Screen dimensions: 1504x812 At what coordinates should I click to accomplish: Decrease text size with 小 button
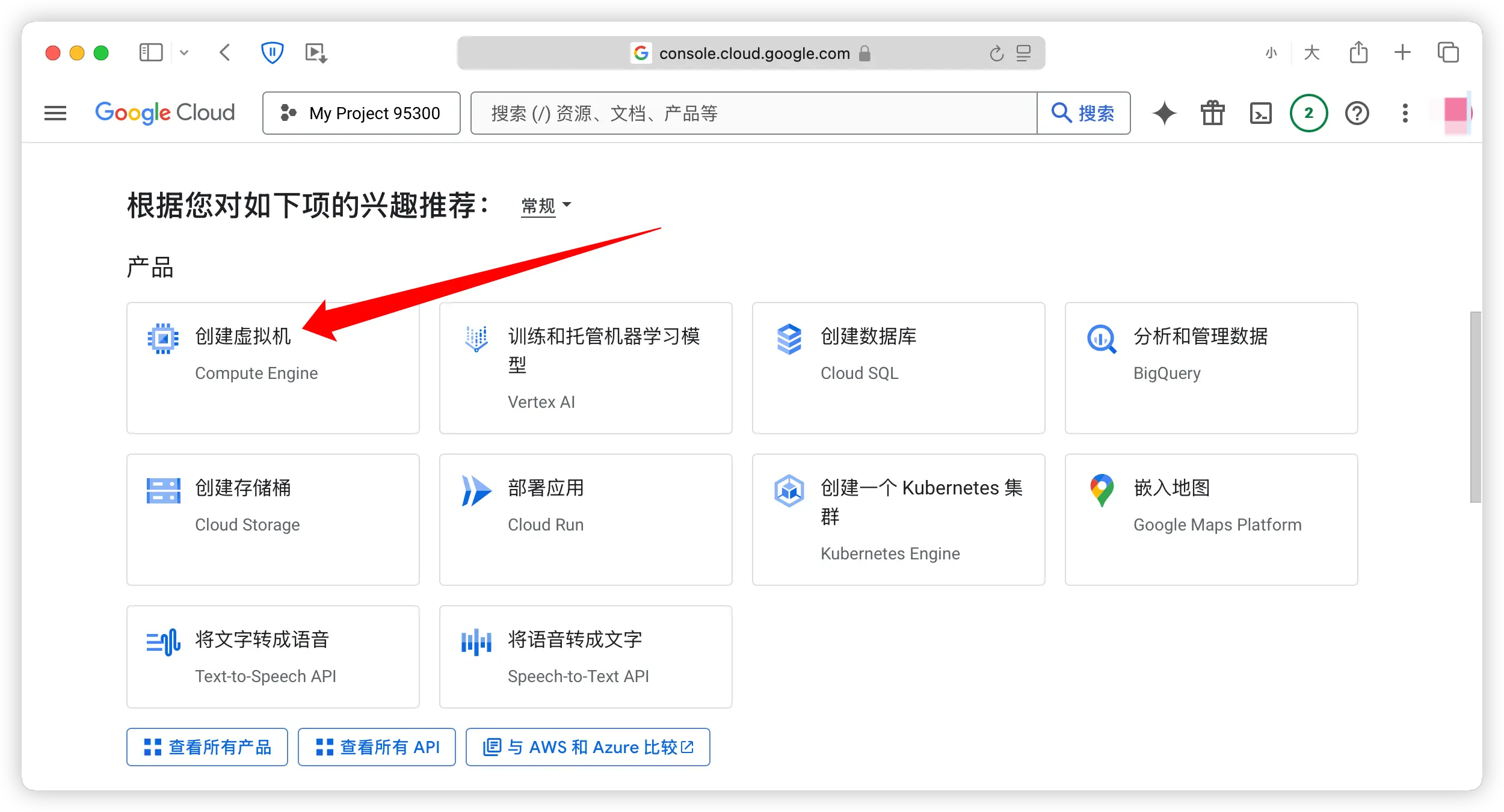tap(1271, 53)
